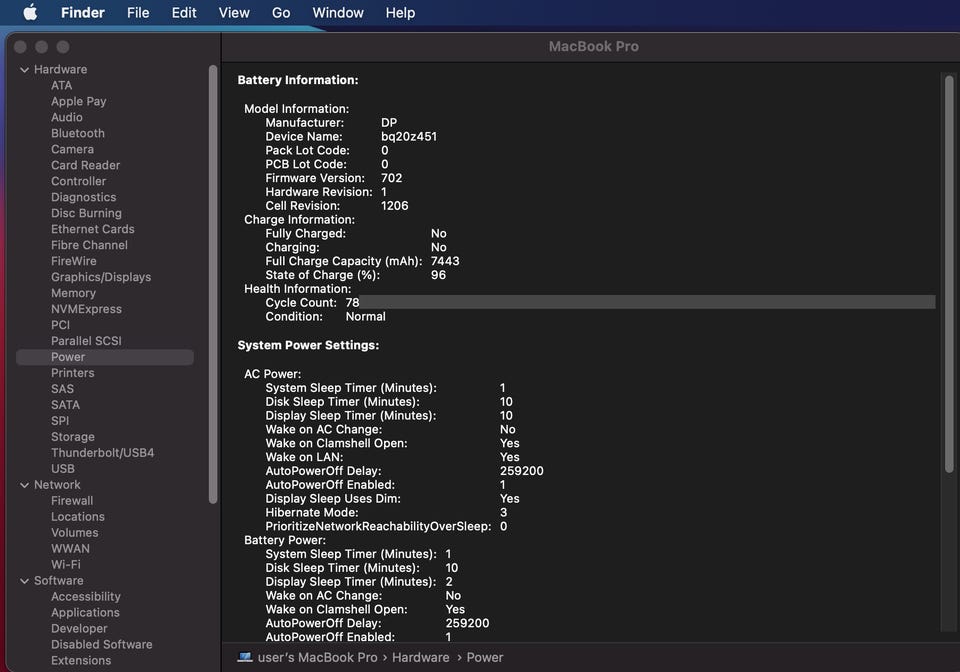This screenshot has width=960, height=672.
Task: Click the sidebar vertical scrollbar
Action: click(x=213, y=285)
